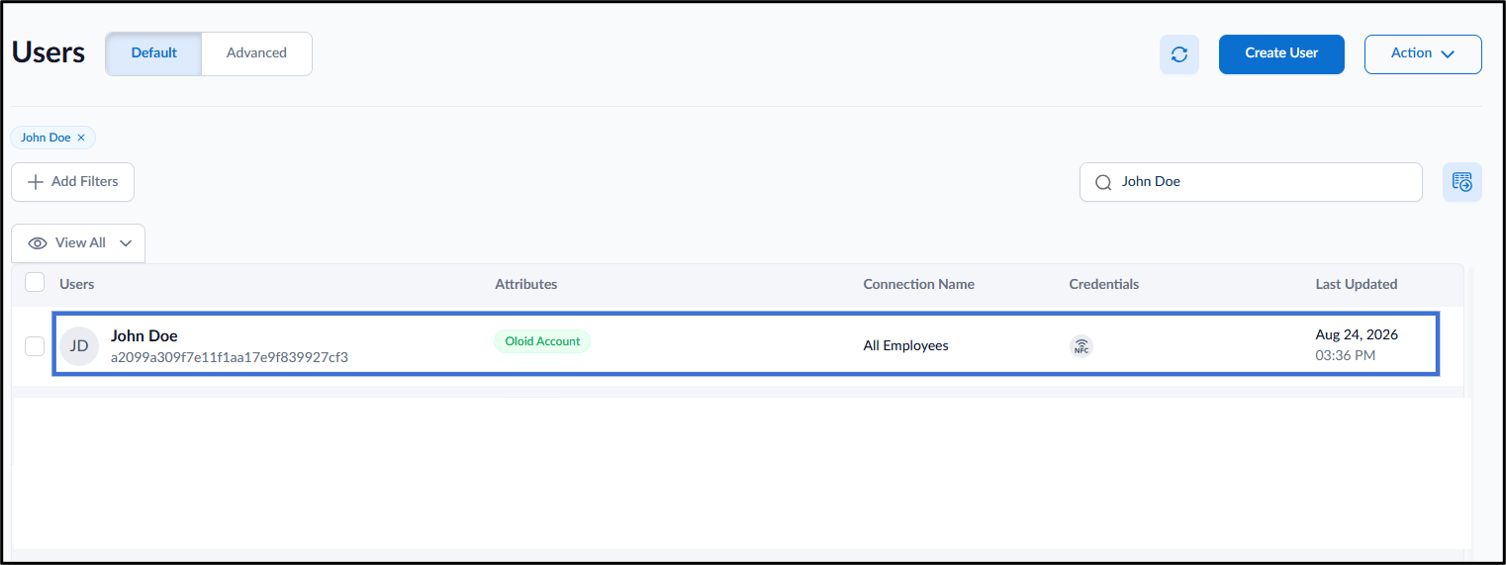Expand the Action dropdown
The width and height of the screenshot is (1506, 565).
(x=1422, y=54)
